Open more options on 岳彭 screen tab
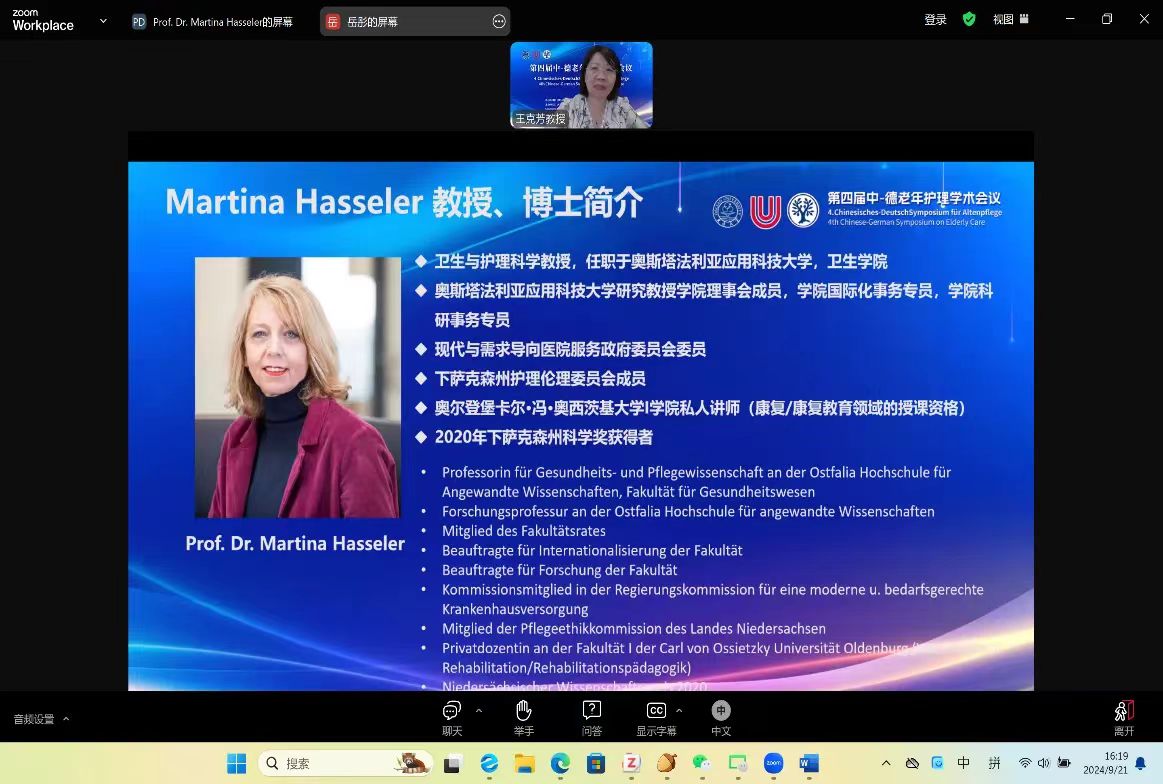This screenshot has height=784, width=1163. pos(499,21)
